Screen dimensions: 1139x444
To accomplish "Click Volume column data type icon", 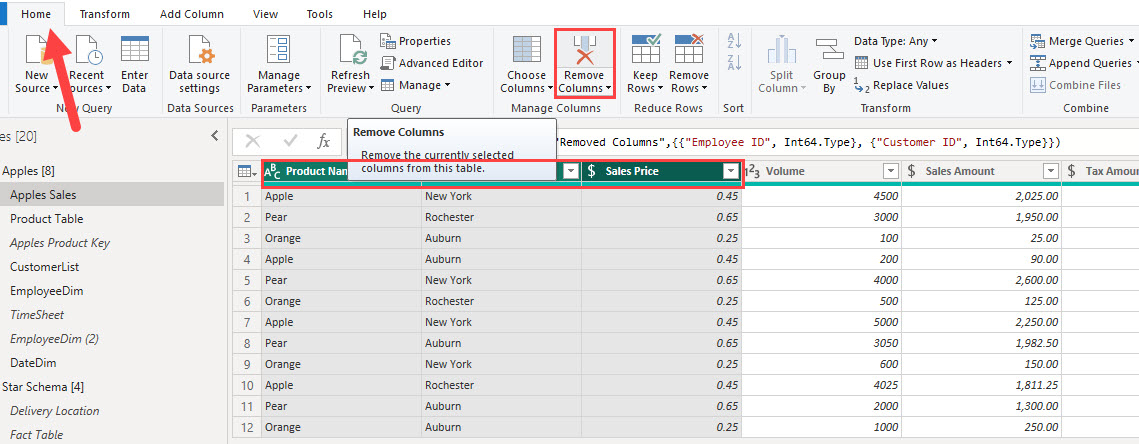I will tap(752, 171).
